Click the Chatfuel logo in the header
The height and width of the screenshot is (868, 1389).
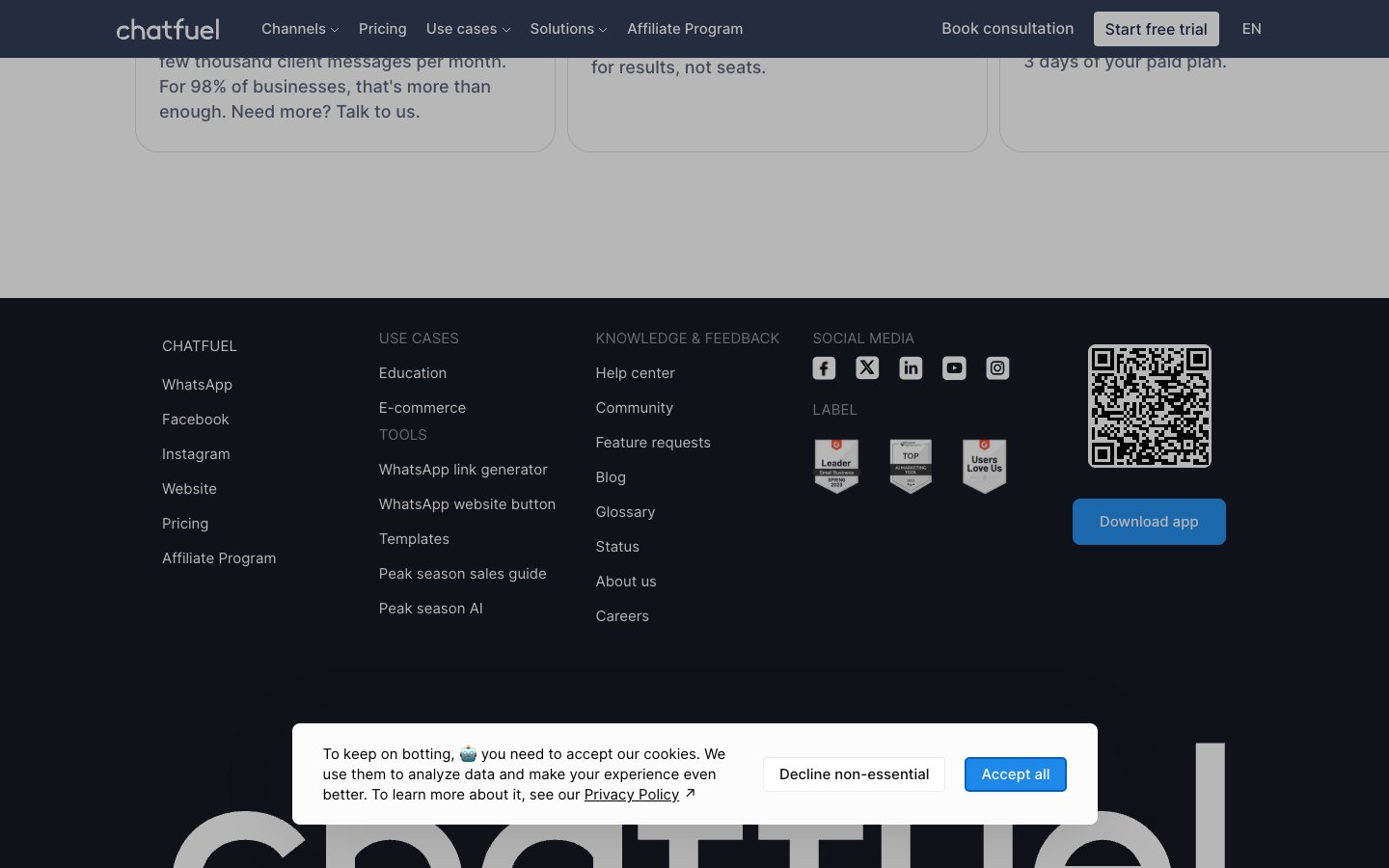click(x=168, y=29)
